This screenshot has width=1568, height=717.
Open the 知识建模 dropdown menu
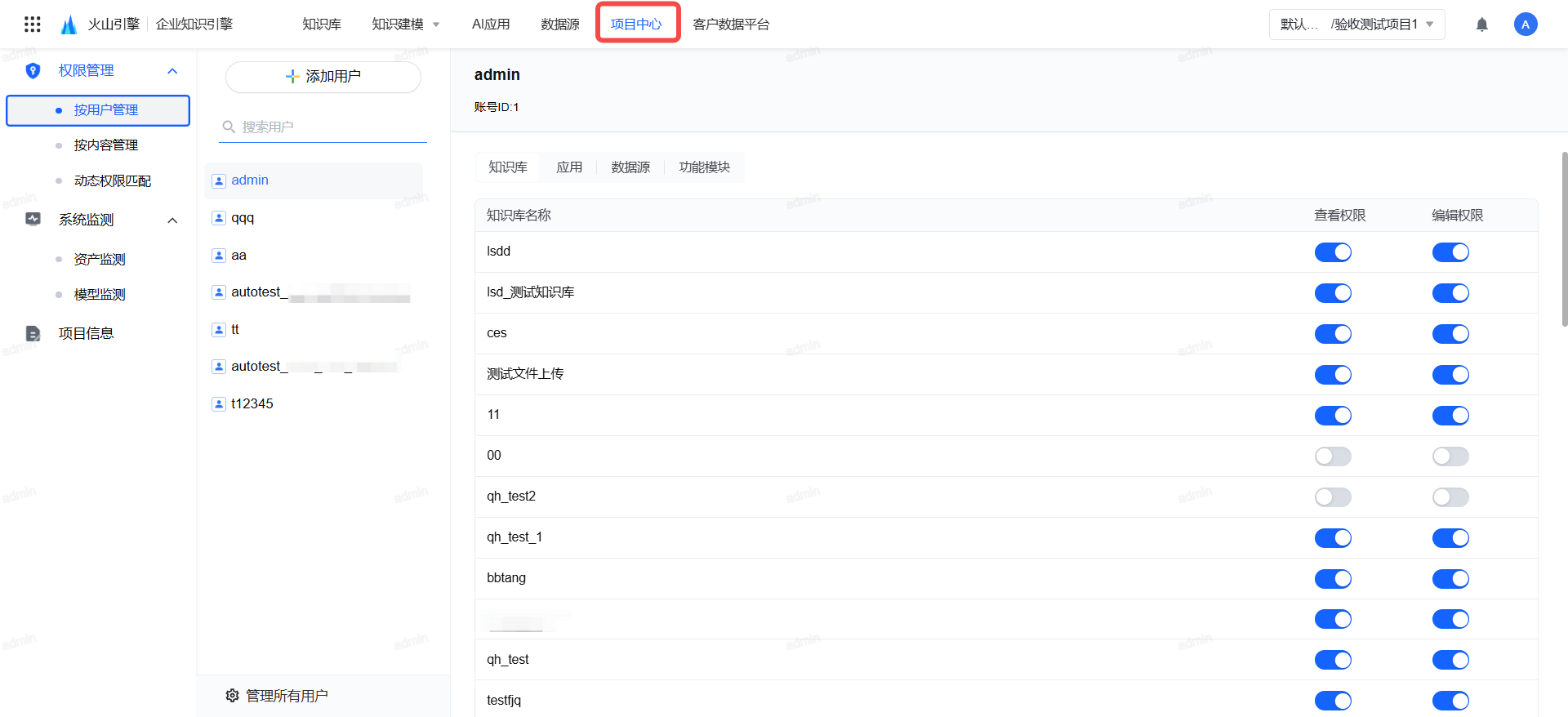(x=406, y=24)
